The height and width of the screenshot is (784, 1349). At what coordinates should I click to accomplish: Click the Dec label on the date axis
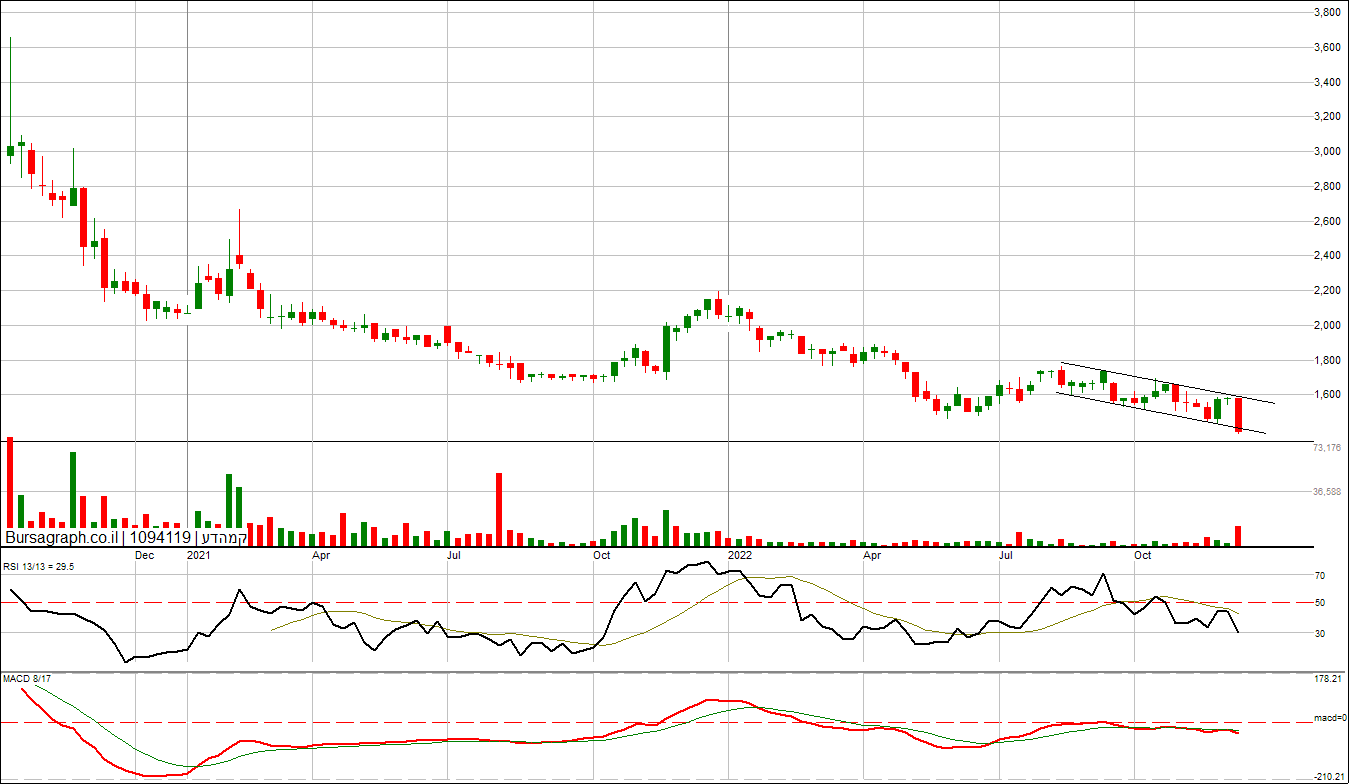coord(144,554)
